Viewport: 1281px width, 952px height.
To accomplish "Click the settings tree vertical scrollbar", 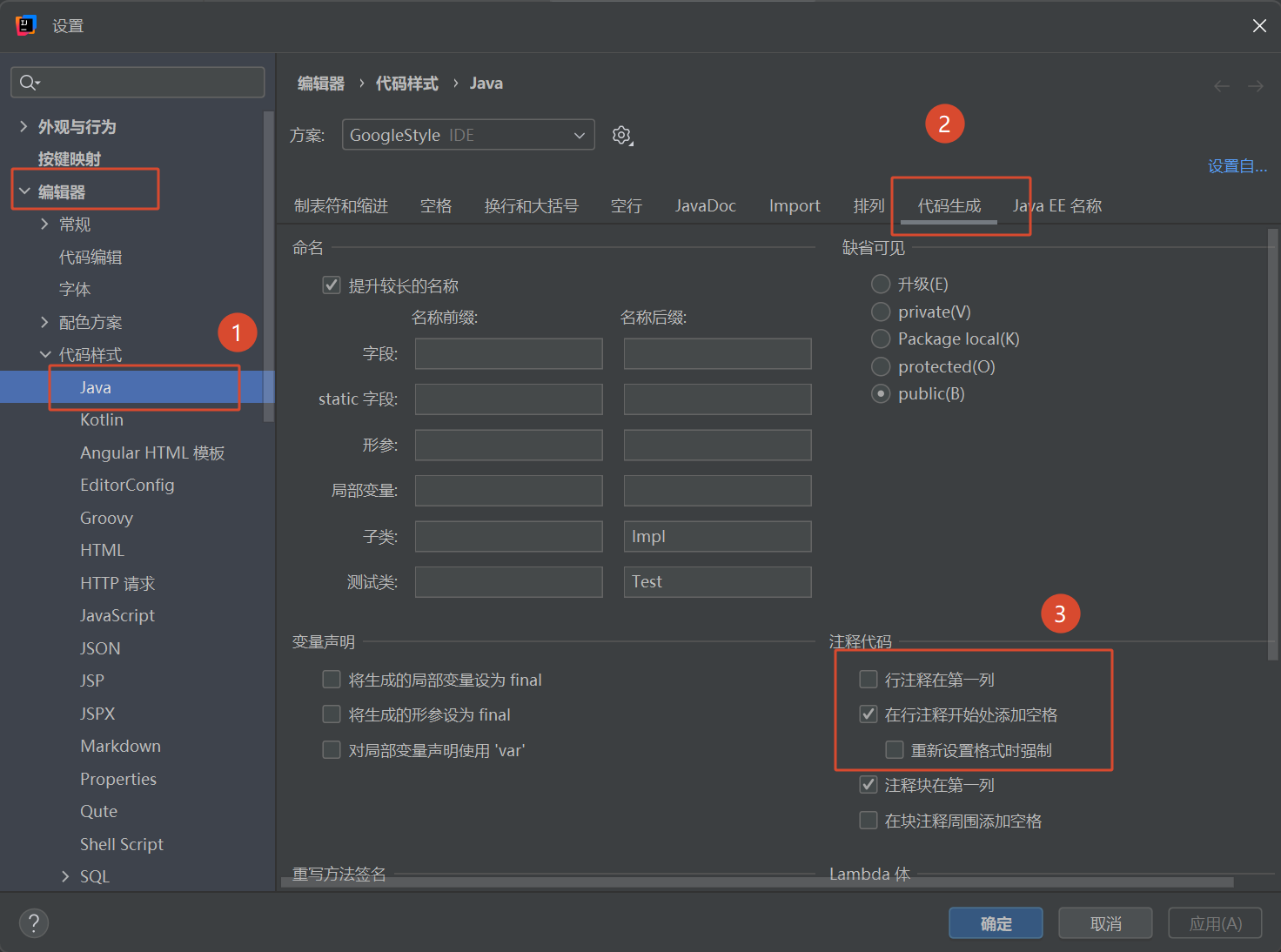I will click(x=269, y=265).
